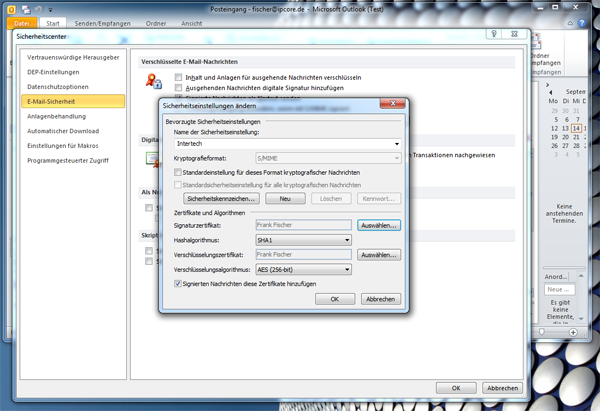Toggle Standardeinstellung für dieses Format checkbox
Screen dimensions: 600x411
[x=178, y=172]
